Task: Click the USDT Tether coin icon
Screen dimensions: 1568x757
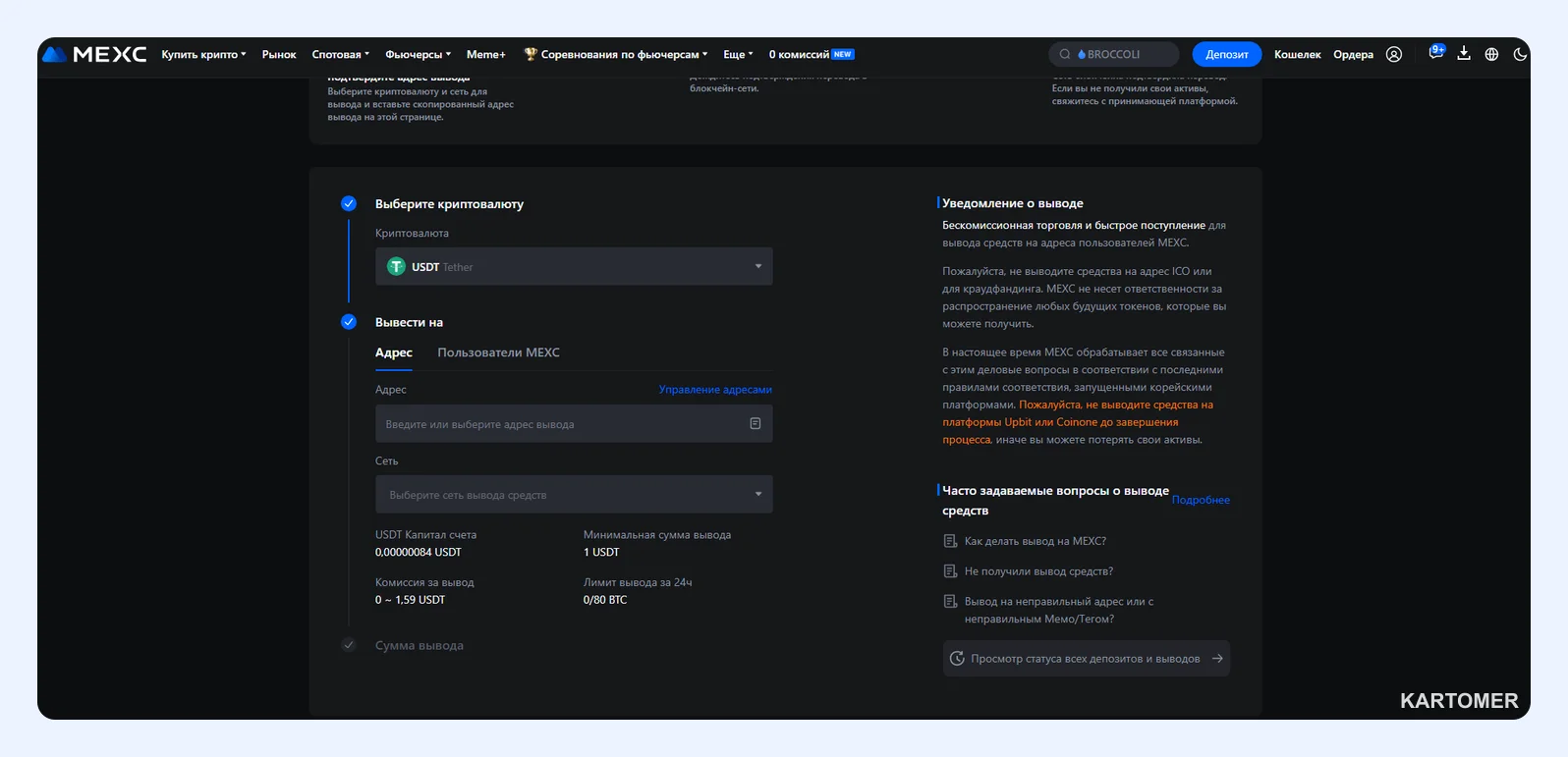Action: click(396, 266)
